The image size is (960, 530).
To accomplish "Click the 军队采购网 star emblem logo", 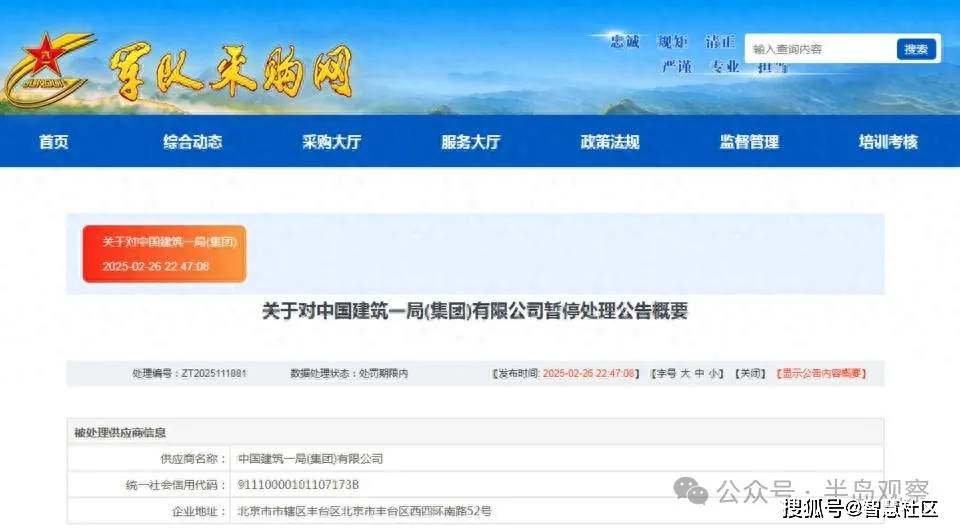I will click(x=47, y=68).
